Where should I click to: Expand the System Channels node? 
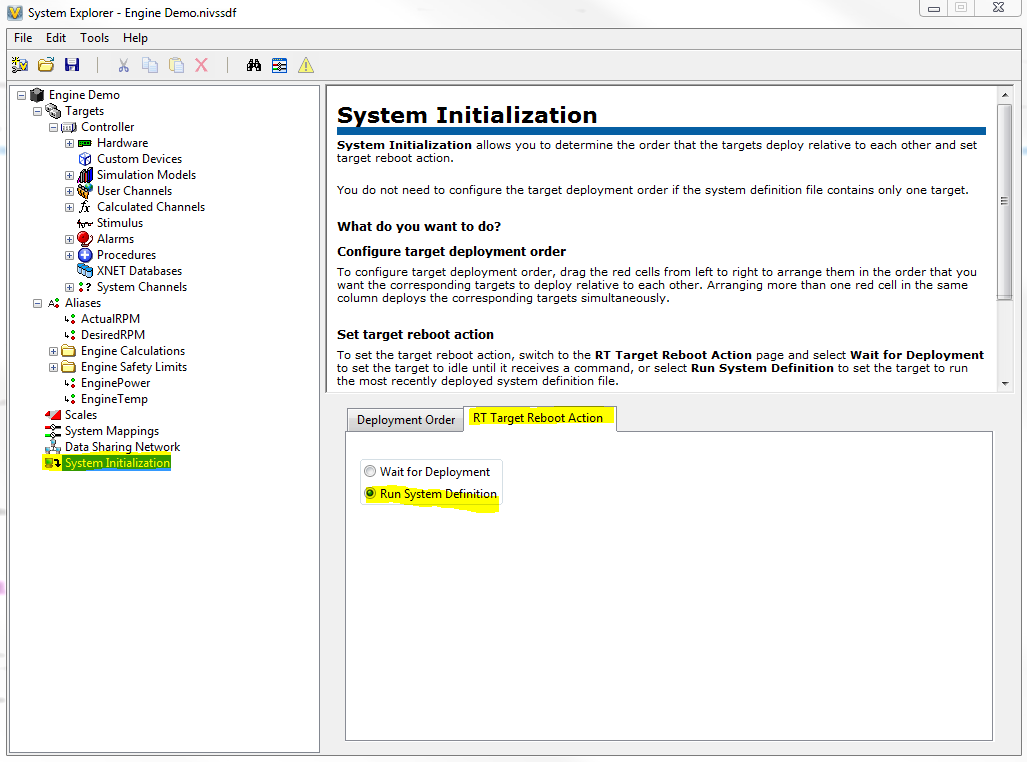69,287
